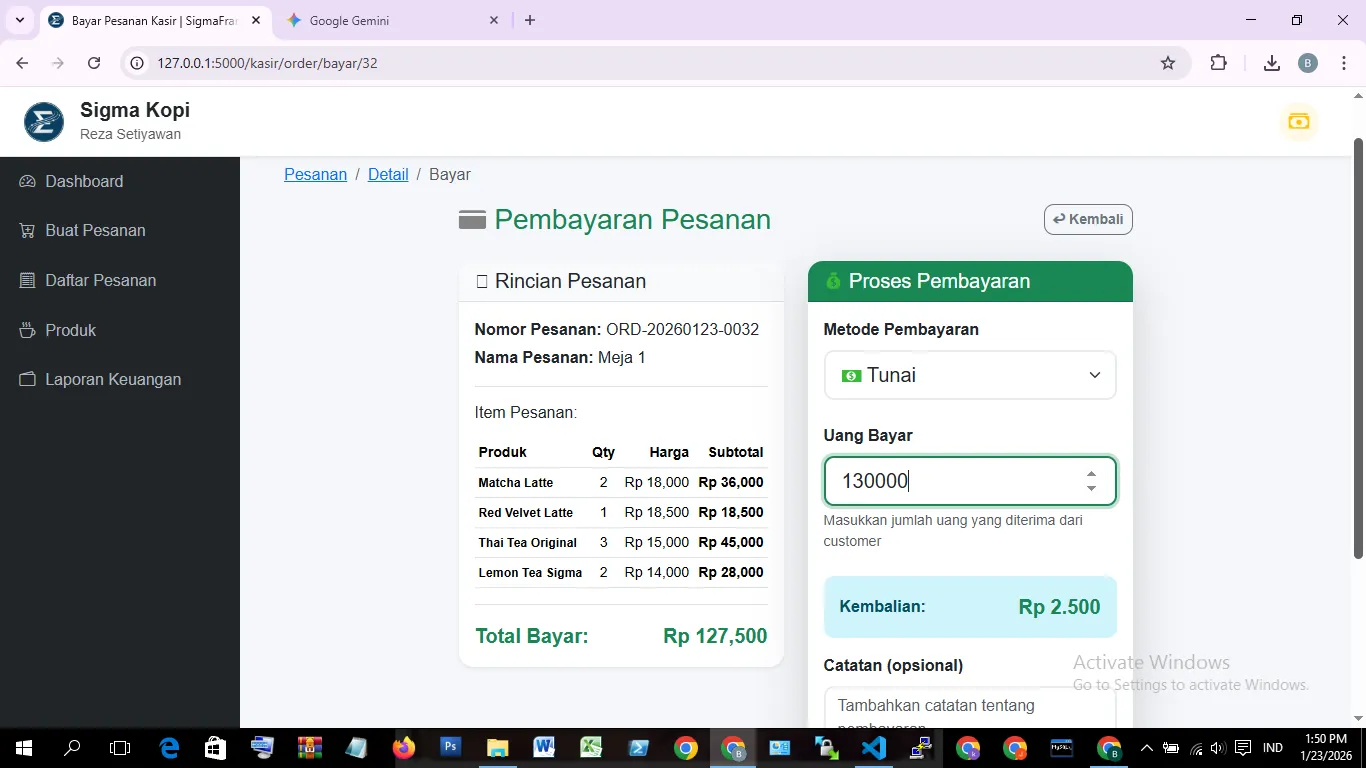The image size is (1366, 768).
Task: Open the Chrome three-dot menu
Action: coord(1344,63)
